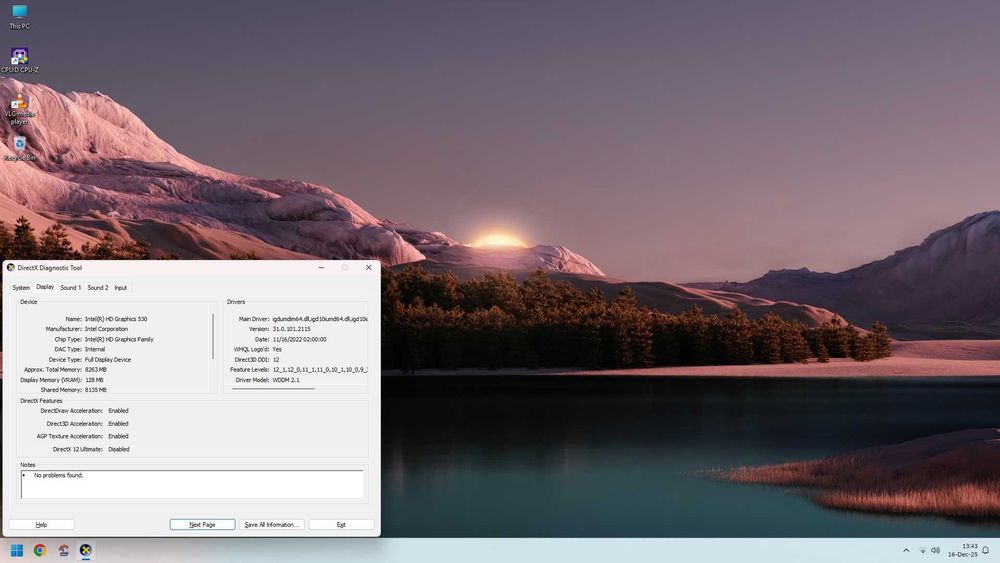1000x563 pixels.
Task: Click Save All Information button
Action: [x=271, y=525]
